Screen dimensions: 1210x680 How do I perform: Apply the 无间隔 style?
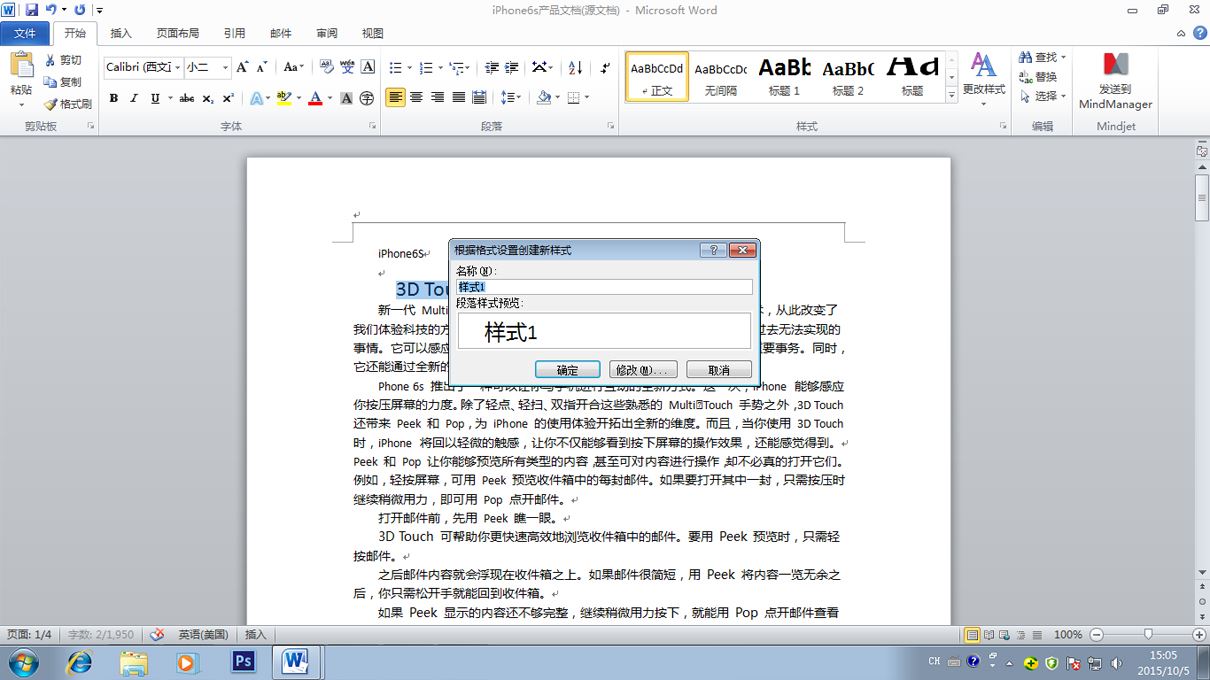coord(720,76)
